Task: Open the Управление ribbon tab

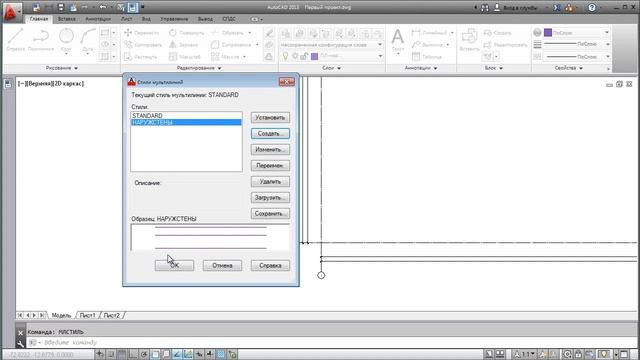Action: [x=174, y=19]
